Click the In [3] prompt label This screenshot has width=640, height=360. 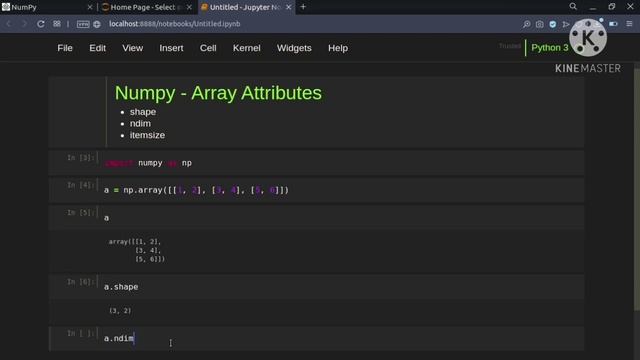pyautogui.click(x=81, y=158)
